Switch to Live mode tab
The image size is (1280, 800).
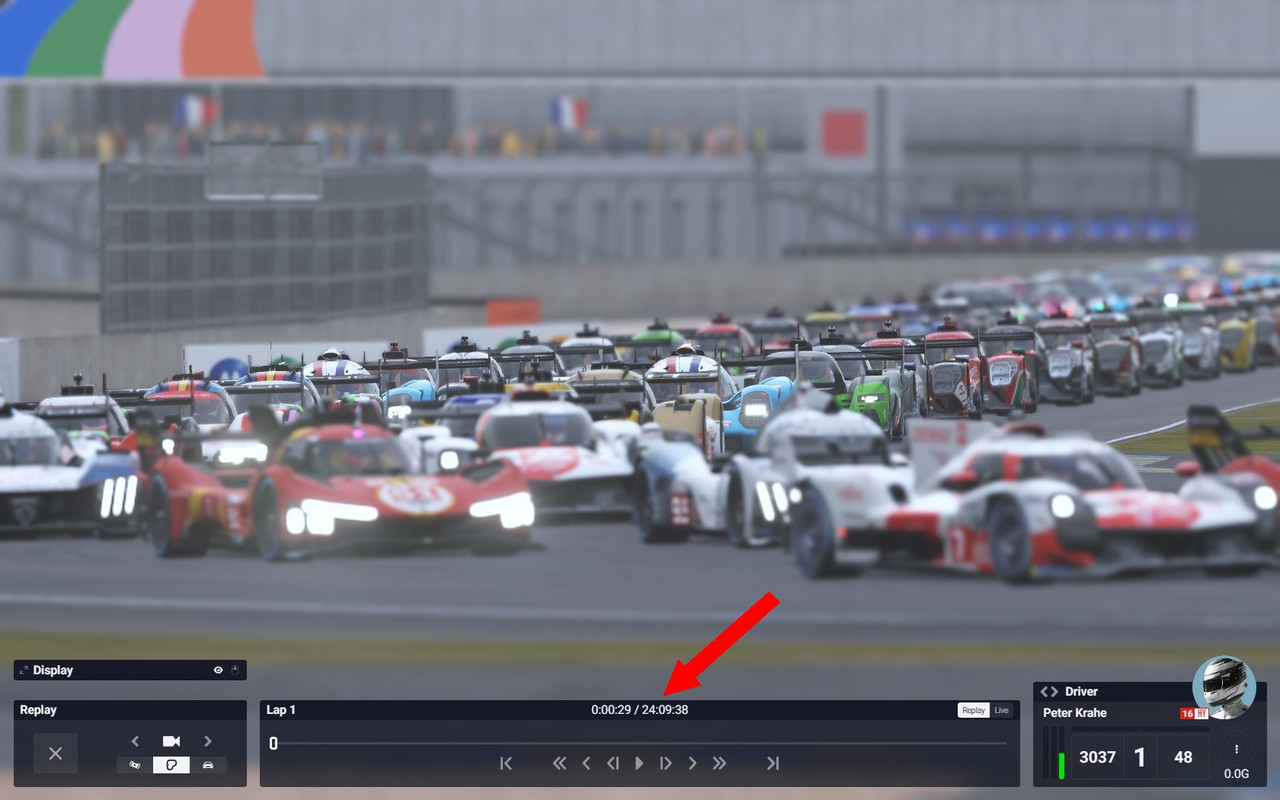(1001, 710)
